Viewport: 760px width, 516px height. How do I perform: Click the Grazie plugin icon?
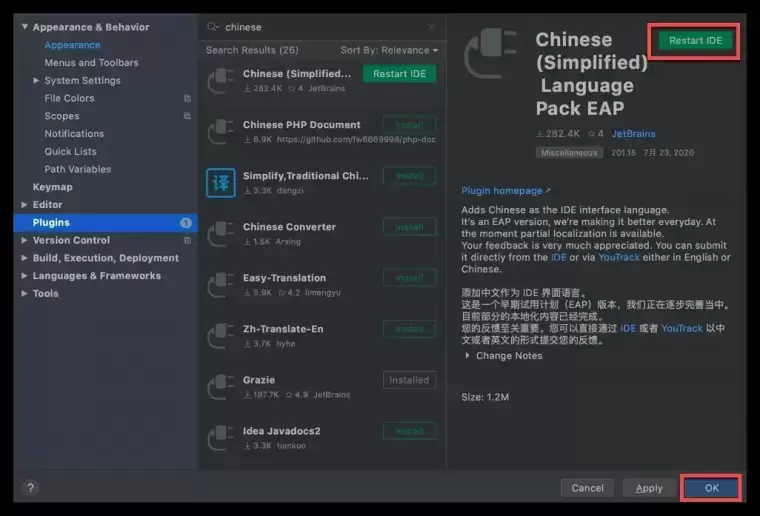pyautogui.click(x=221, y=387)
